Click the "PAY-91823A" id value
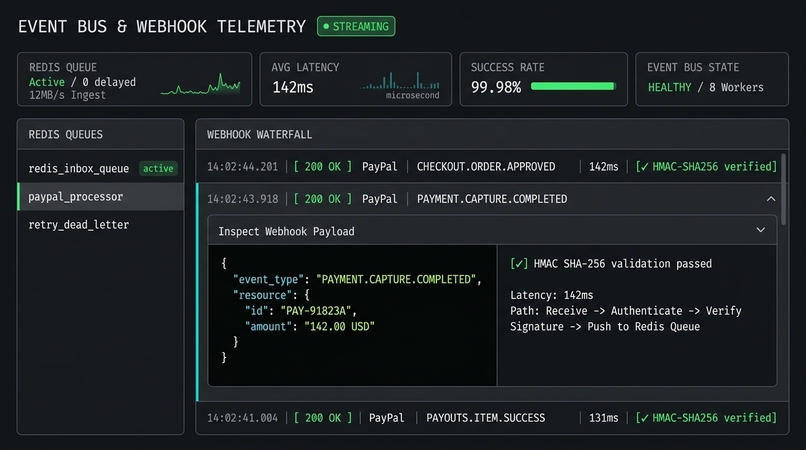Viewport: 806px width, 450px height. tap(316, 311)
